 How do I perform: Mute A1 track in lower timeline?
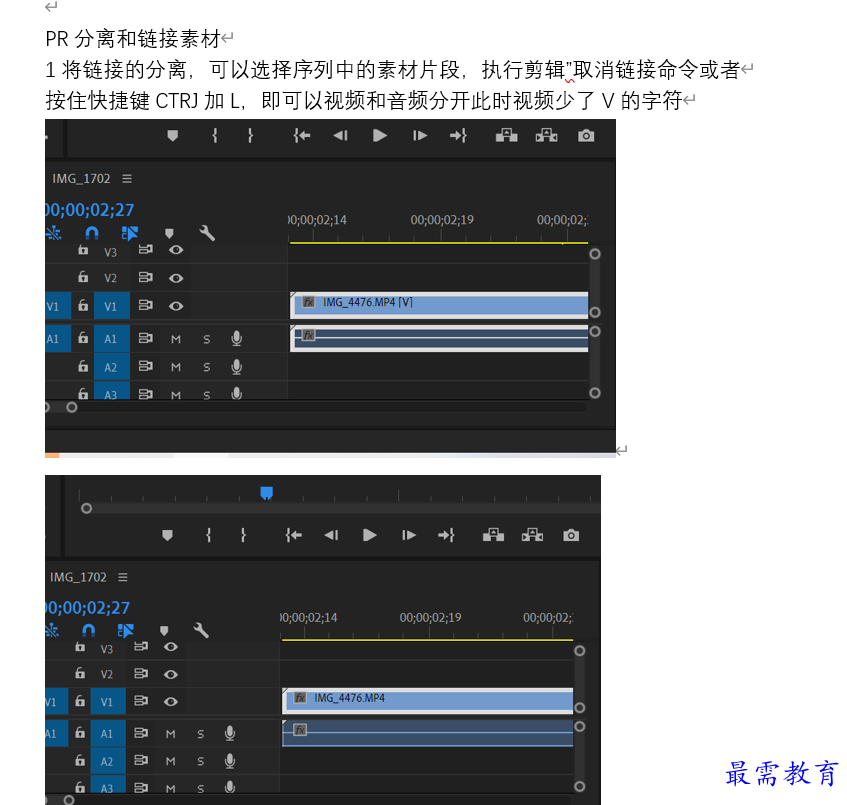pos(171,734)
